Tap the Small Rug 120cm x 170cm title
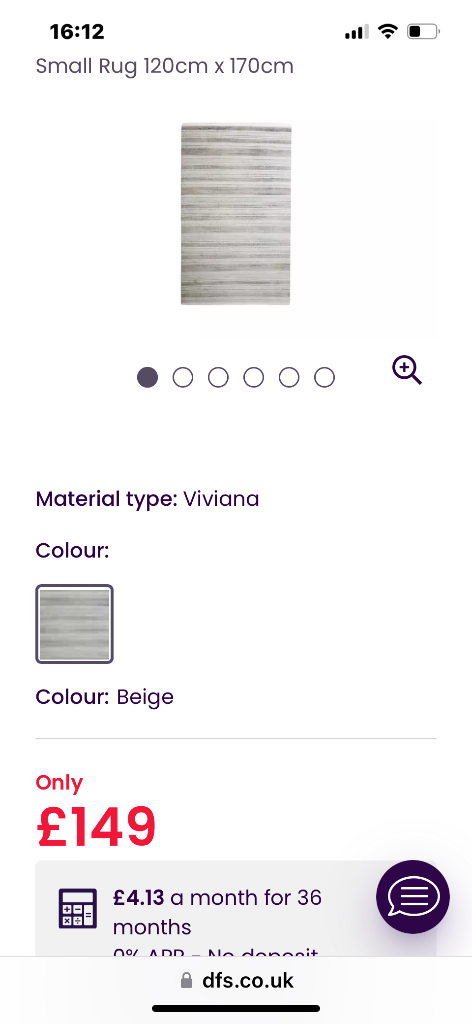 pyautogui.click(x=165, y=66)
